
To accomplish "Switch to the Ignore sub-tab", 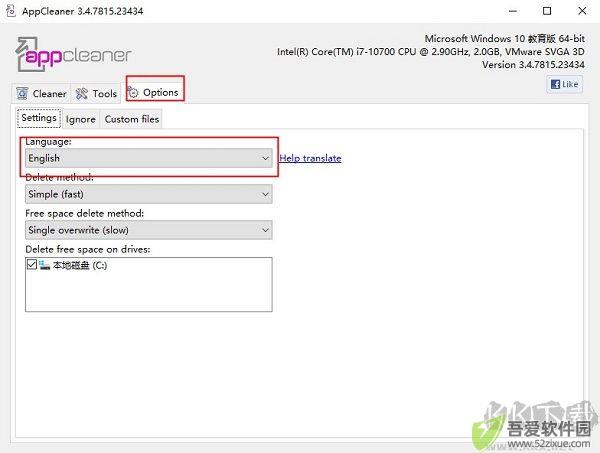I will point(80,119).
